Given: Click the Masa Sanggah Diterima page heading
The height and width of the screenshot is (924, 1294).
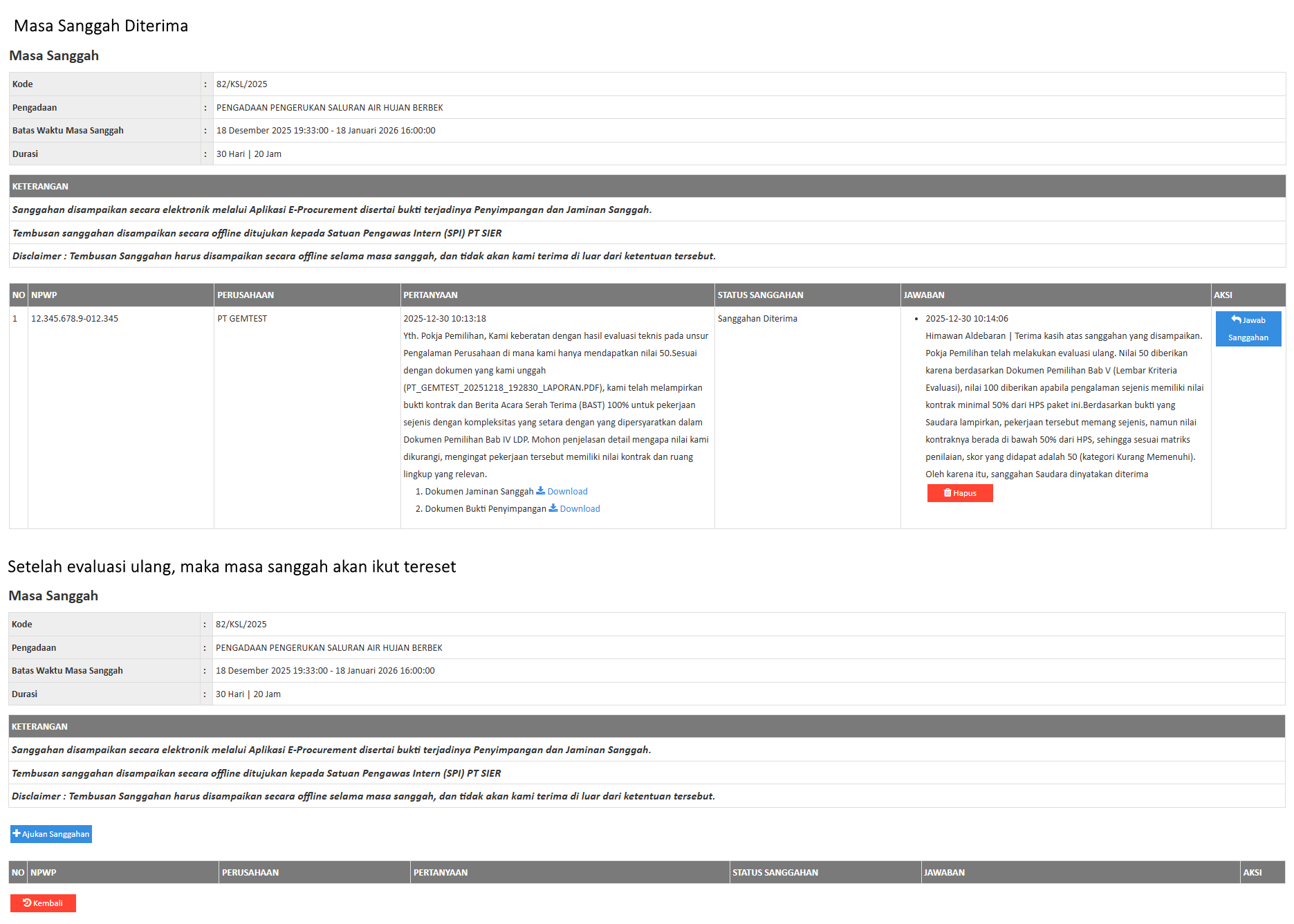Looking at the screenshot, I should [x=101, y=26].
